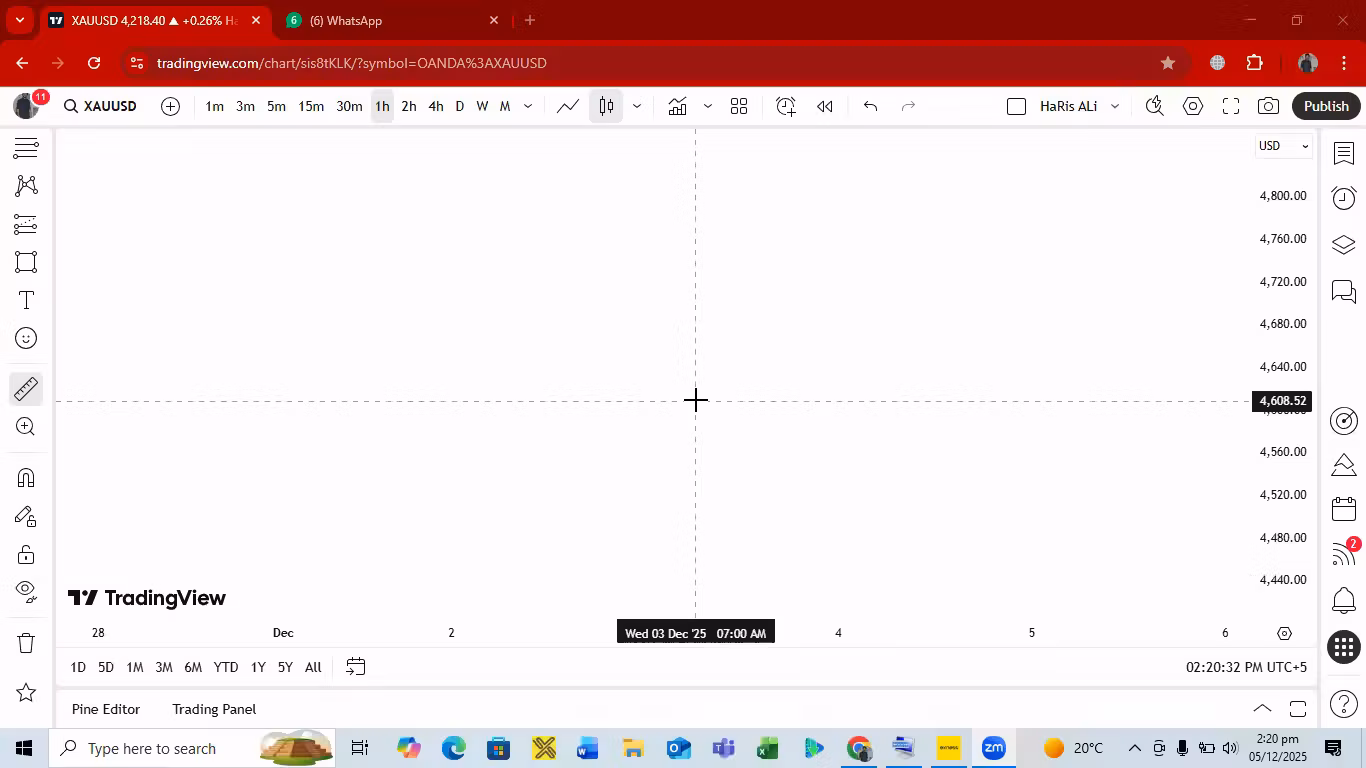
Task: Add a symbol to compare with plus icon
Action: [x=171, y=106]
